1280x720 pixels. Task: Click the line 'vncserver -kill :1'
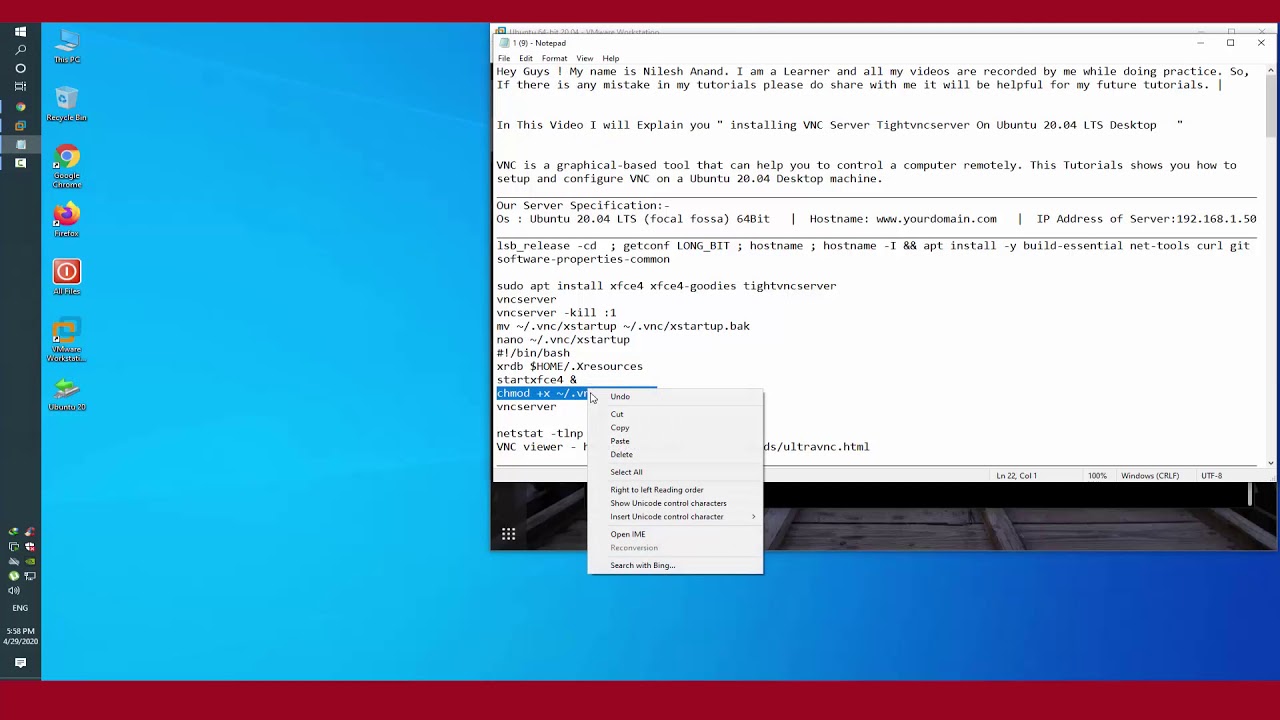click(556, 313)
